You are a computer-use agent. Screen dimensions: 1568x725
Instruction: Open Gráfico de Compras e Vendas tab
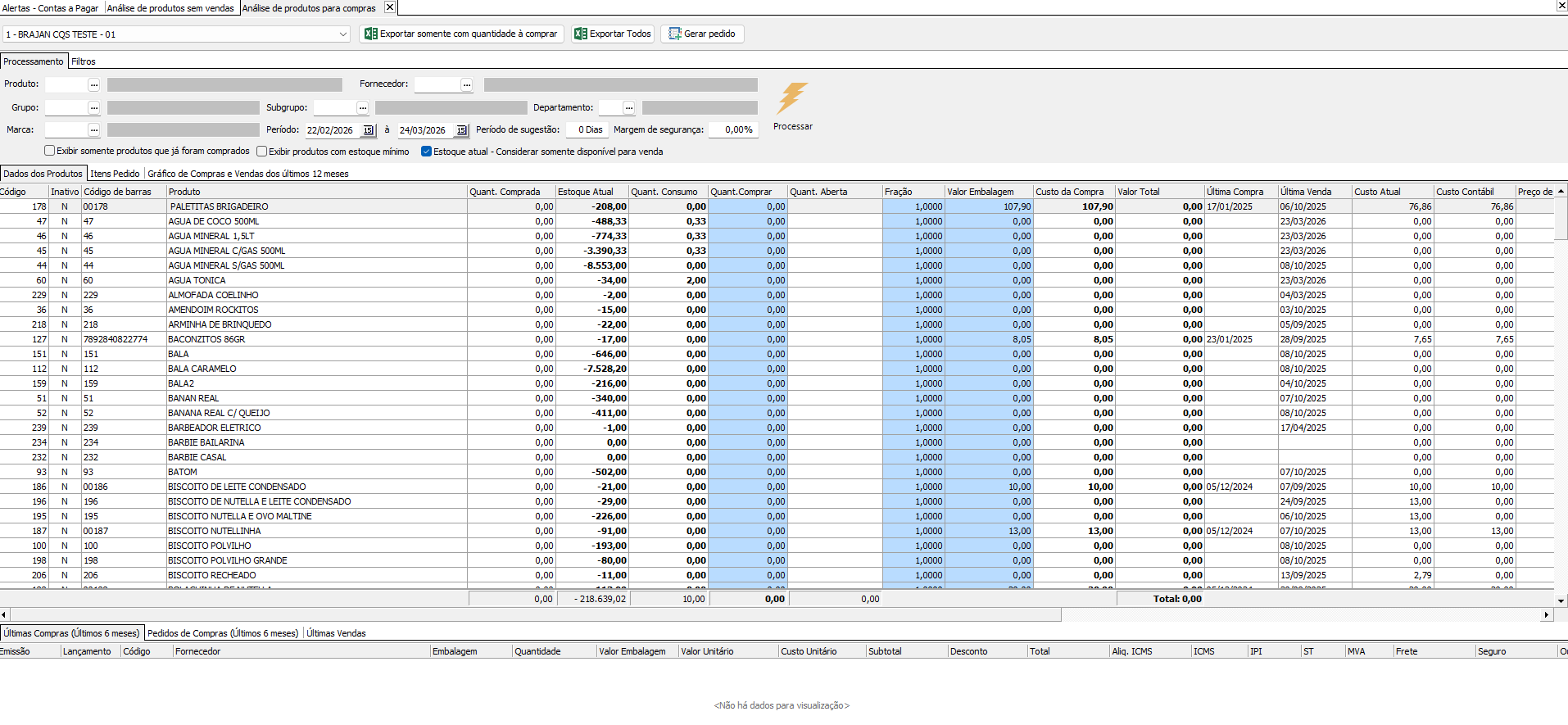pyautogui.click(x=247, y=174)
